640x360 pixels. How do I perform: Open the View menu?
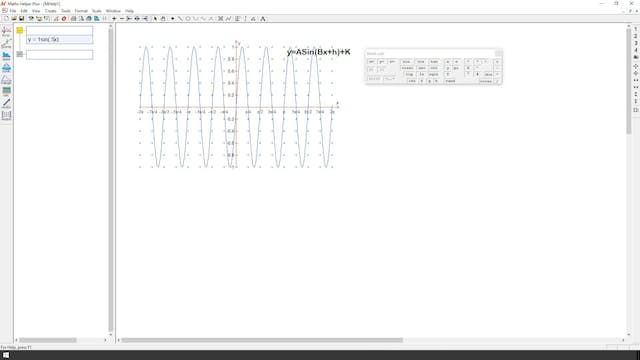(36, 11)
